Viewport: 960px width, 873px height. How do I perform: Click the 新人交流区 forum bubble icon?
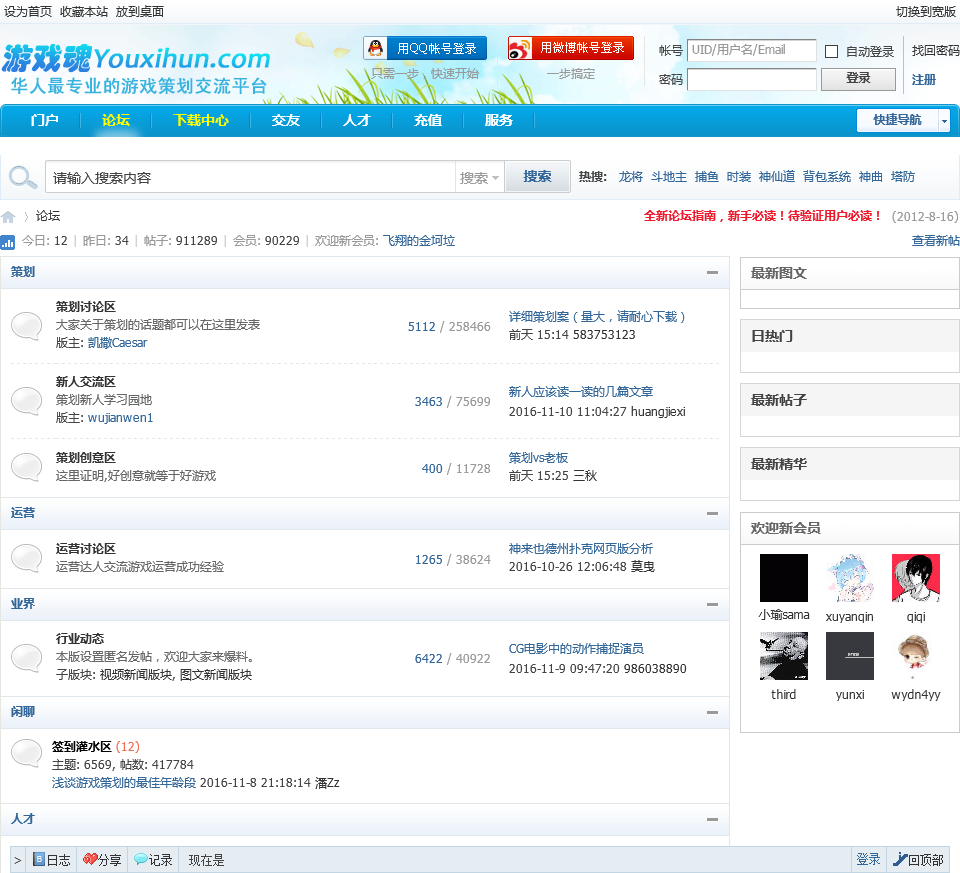pos(27,400)
